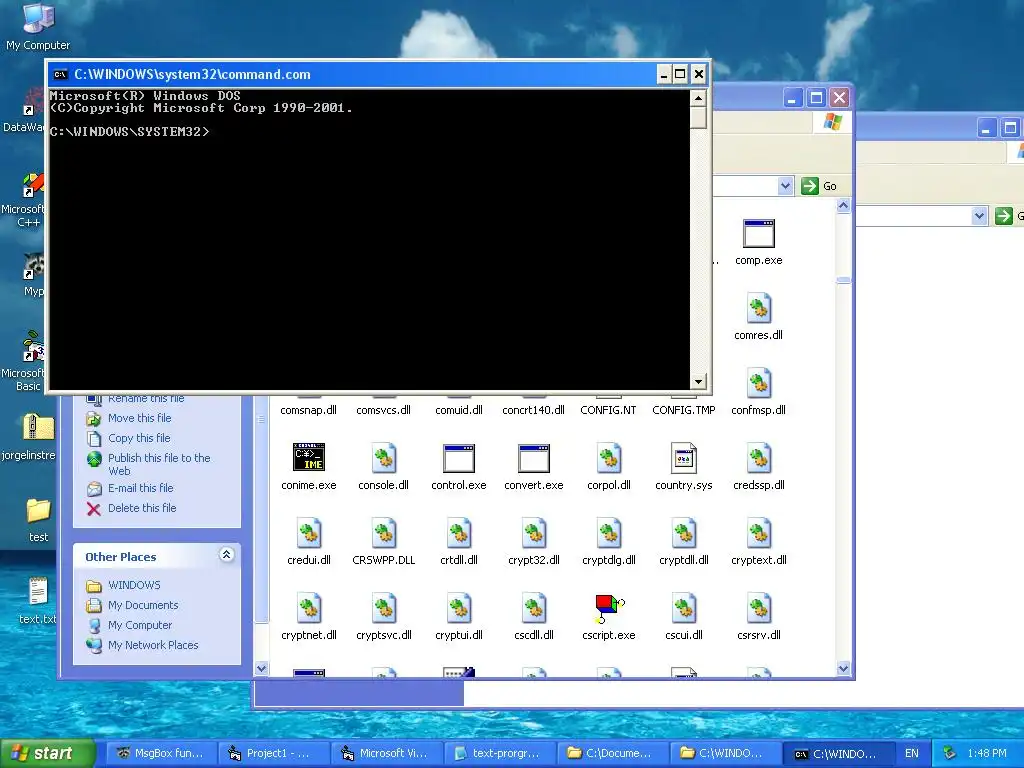Click the EN language indicator
The image size is (1024, 768).
[912, 753]
